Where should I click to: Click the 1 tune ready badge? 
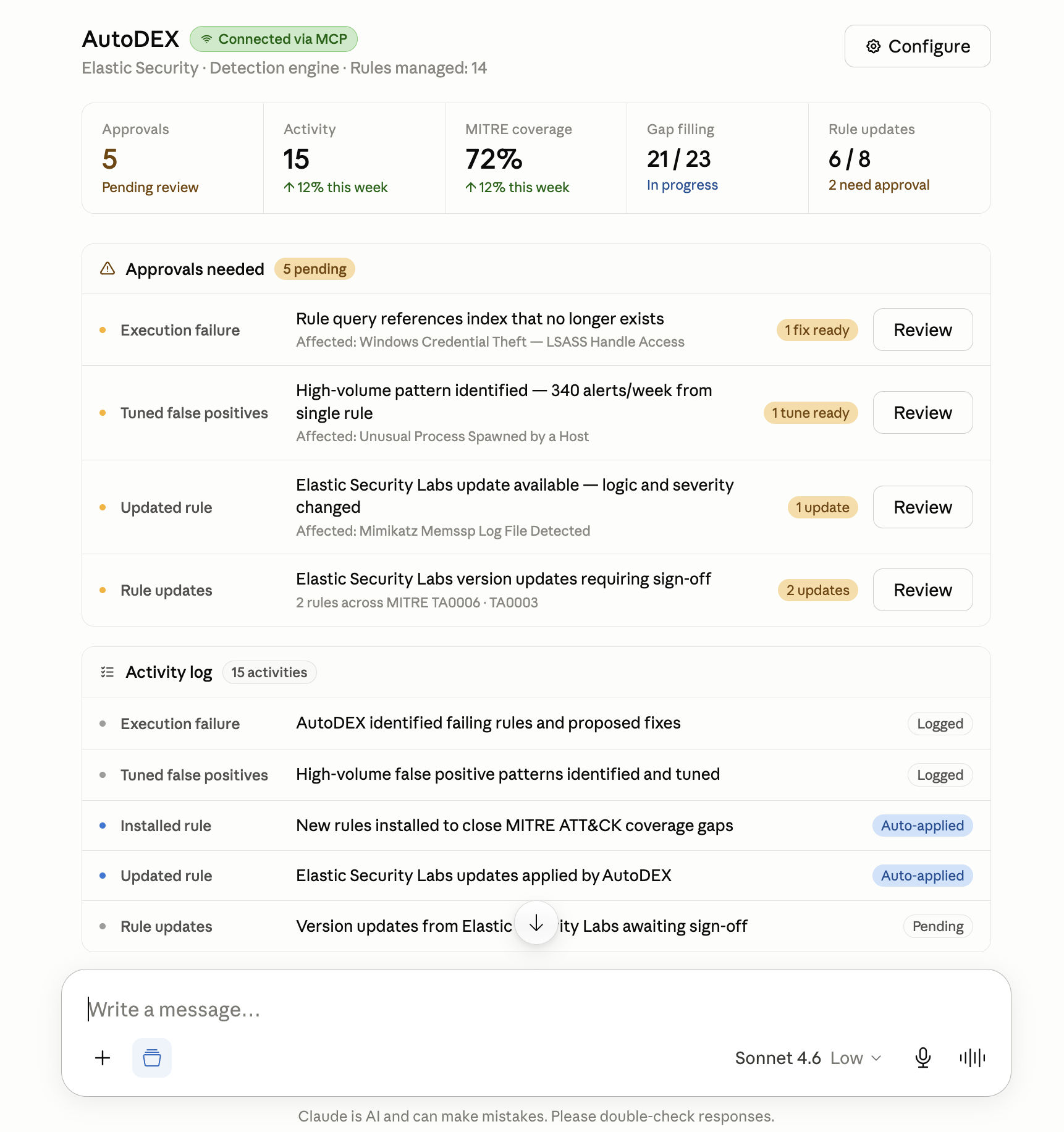[811, 413]
